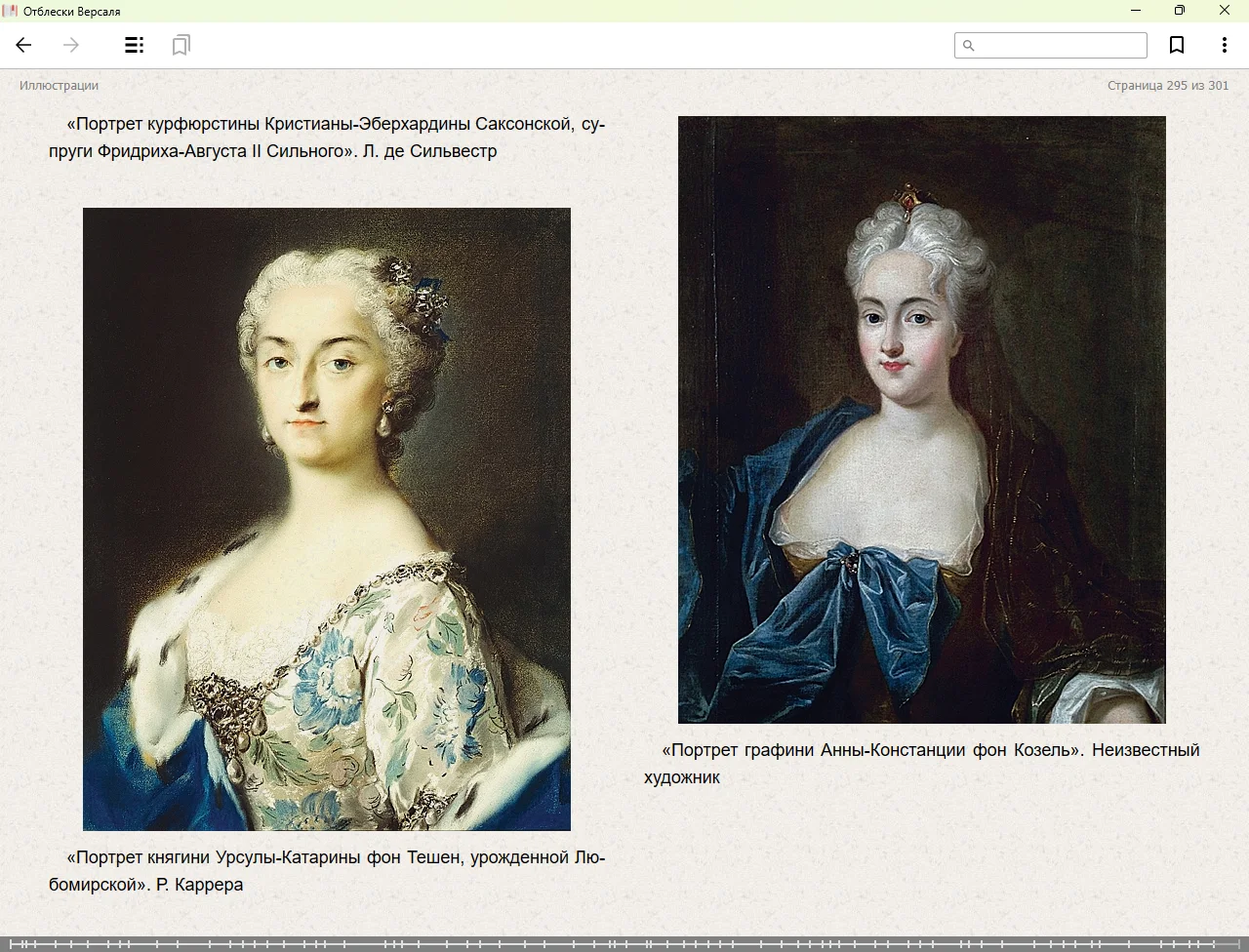Go back using the left arrow
The image size is (1249, 952).
(23, 45)
